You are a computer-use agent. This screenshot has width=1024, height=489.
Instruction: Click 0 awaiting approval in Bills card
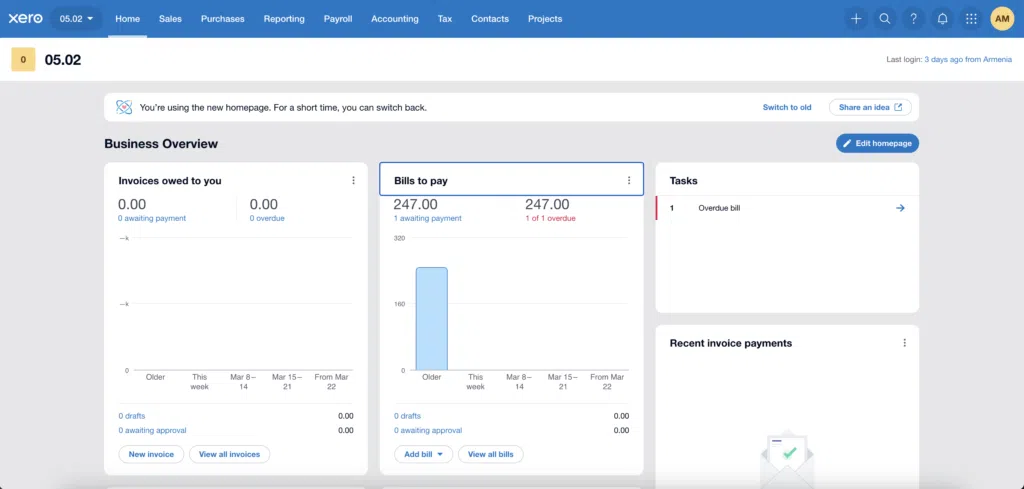point(428,430)
